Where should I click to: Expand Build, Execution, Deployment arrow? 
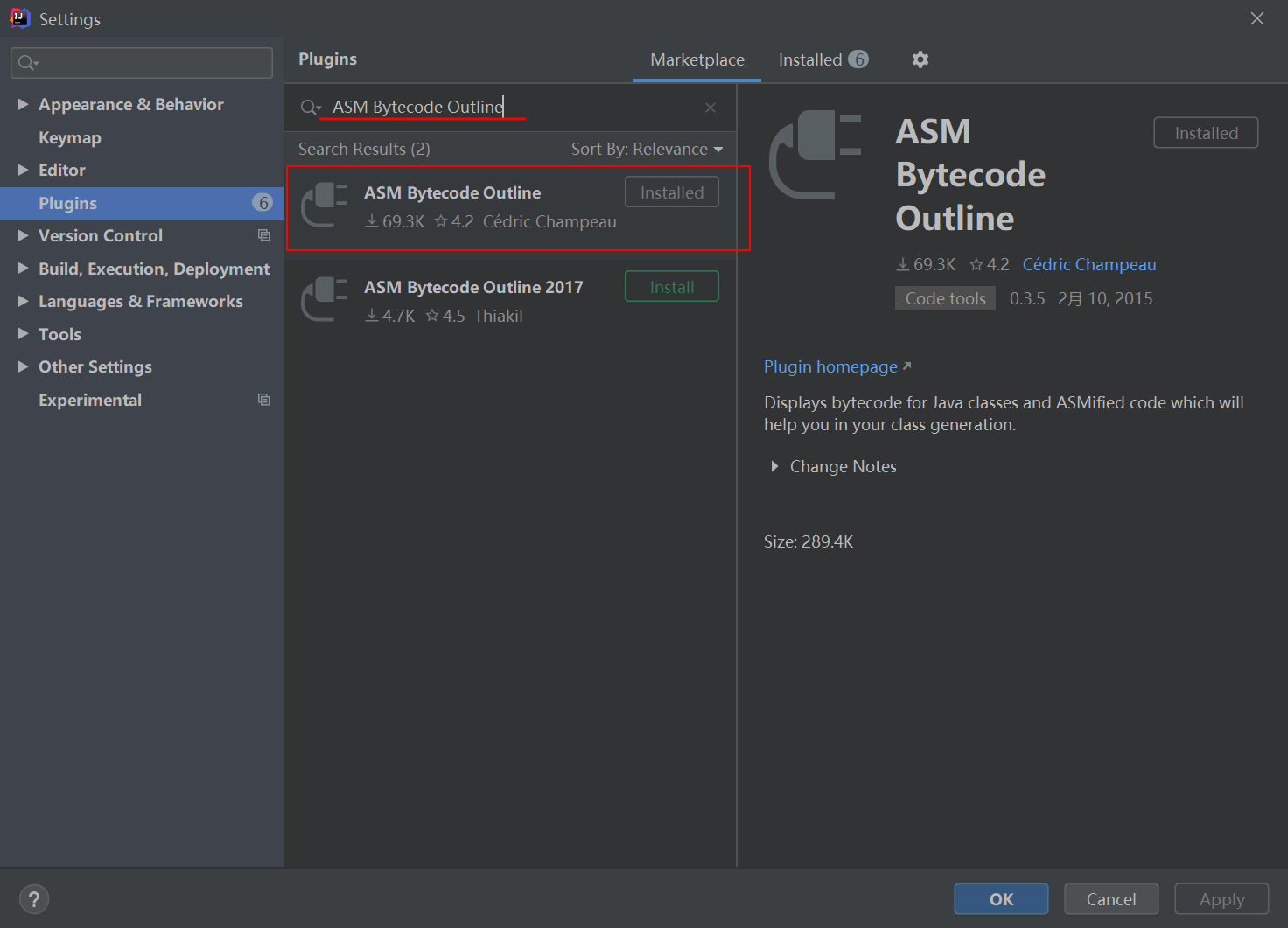(23, 269)
